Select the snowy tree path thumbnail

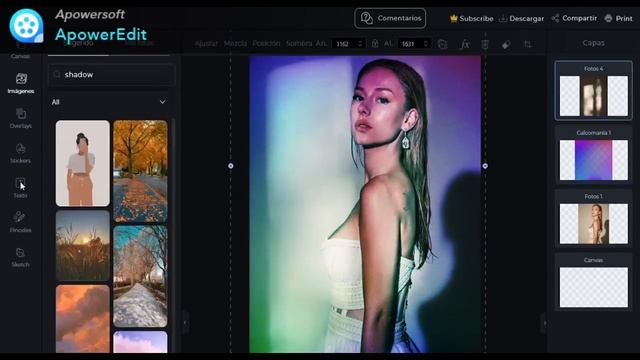(140, 276)
